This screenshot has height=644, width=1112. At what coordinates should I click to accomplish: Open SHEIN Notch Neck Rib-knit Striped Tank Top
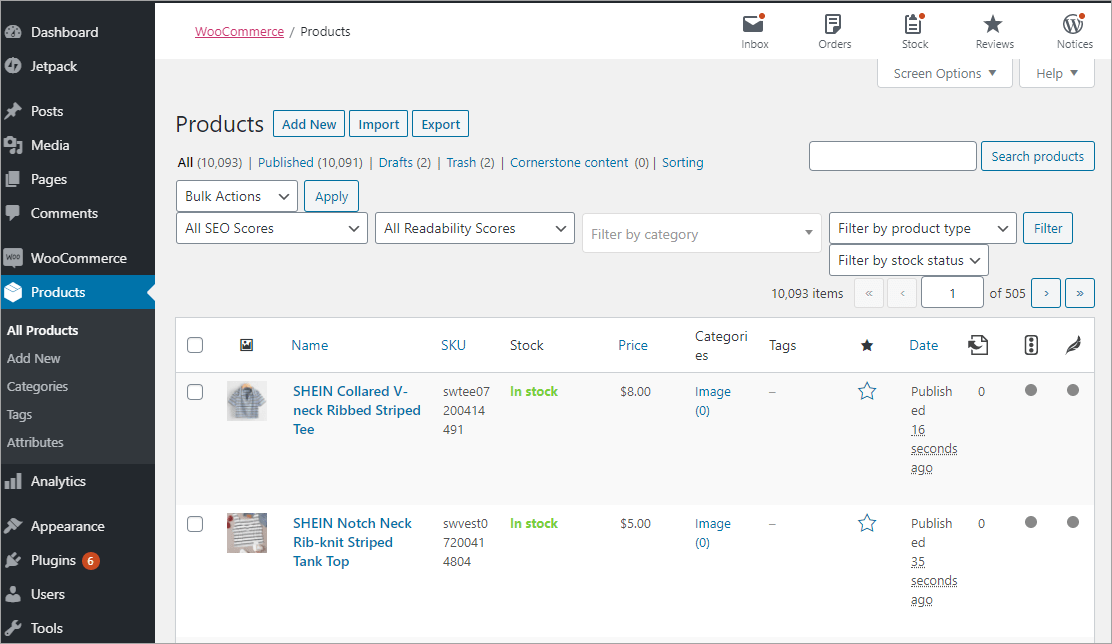pyautogui.click(x=352, y=542)
